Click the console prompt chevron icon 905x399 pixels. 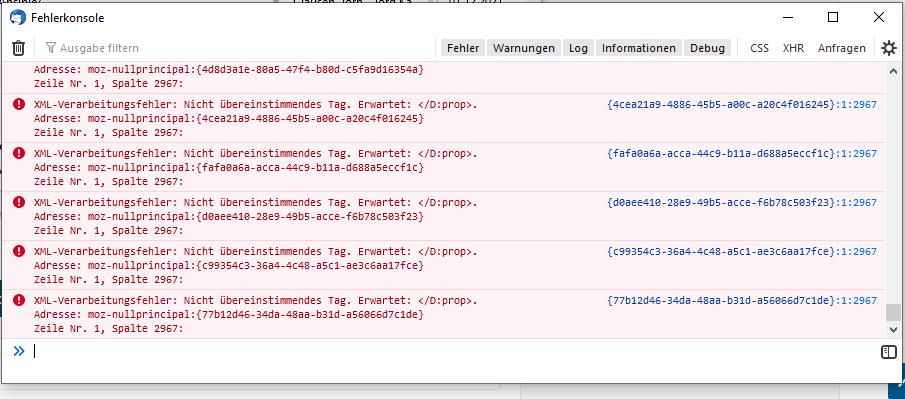coord(19,350)
